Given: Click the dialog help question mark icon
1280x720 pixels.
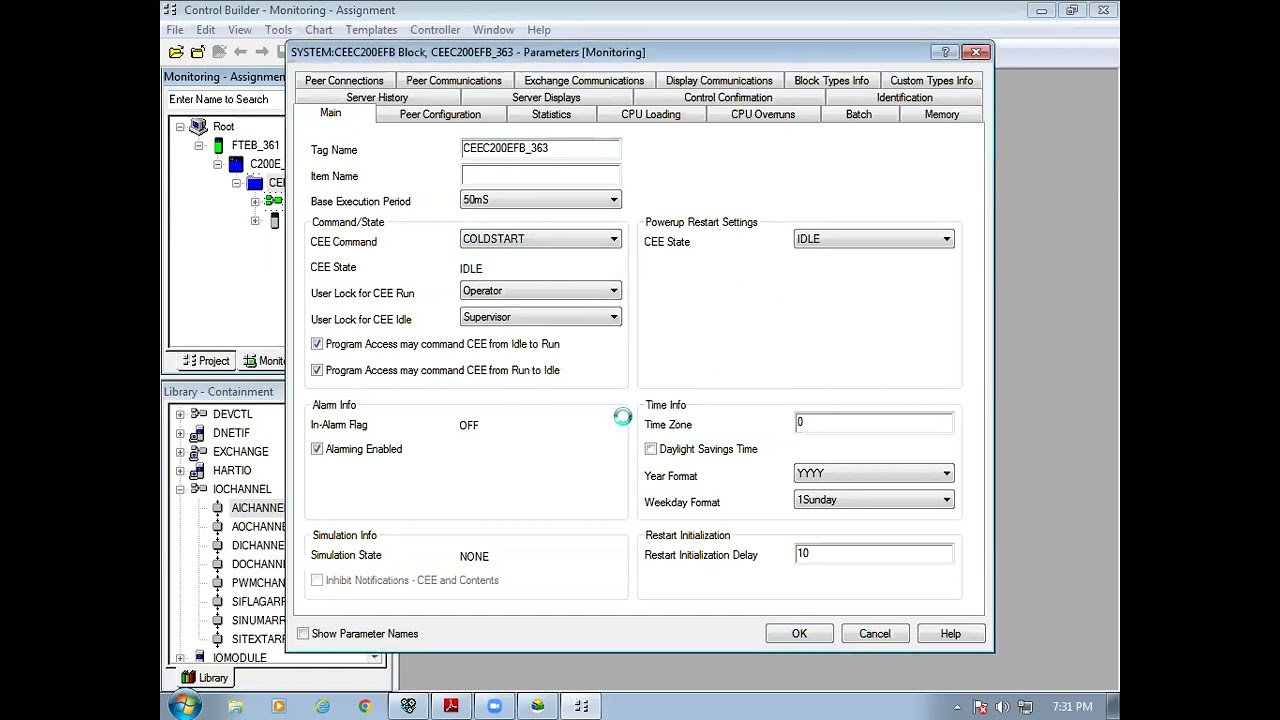Looking at the screenshot, I should [944, 52].
